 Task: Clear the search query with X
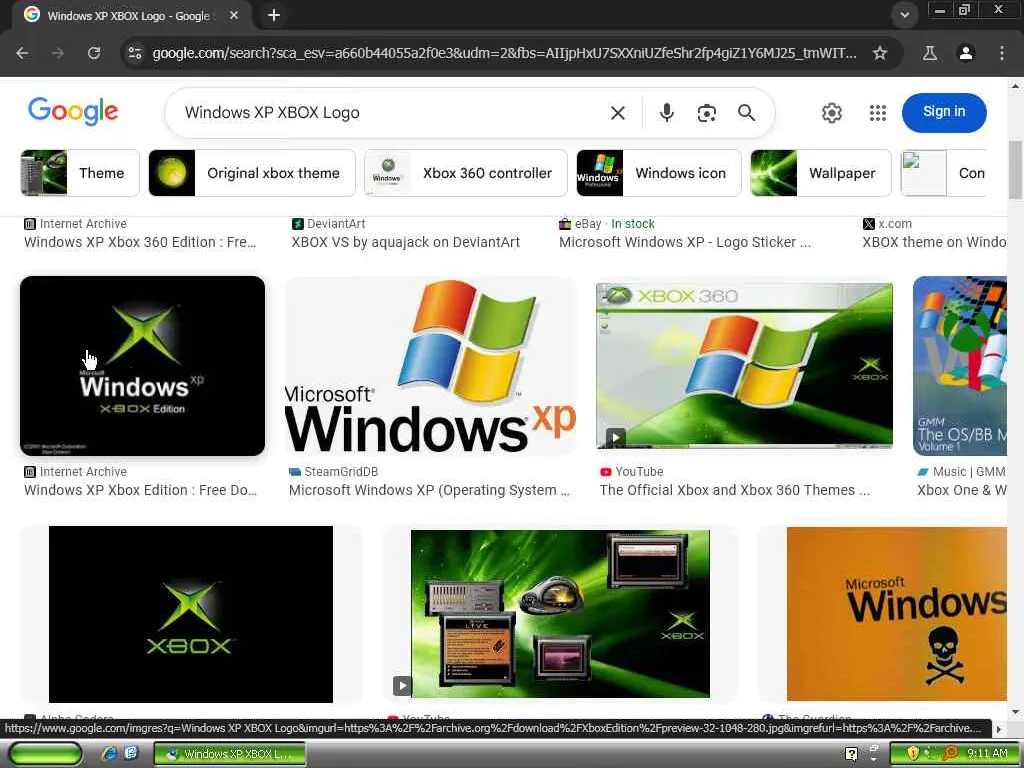point(617,113)
